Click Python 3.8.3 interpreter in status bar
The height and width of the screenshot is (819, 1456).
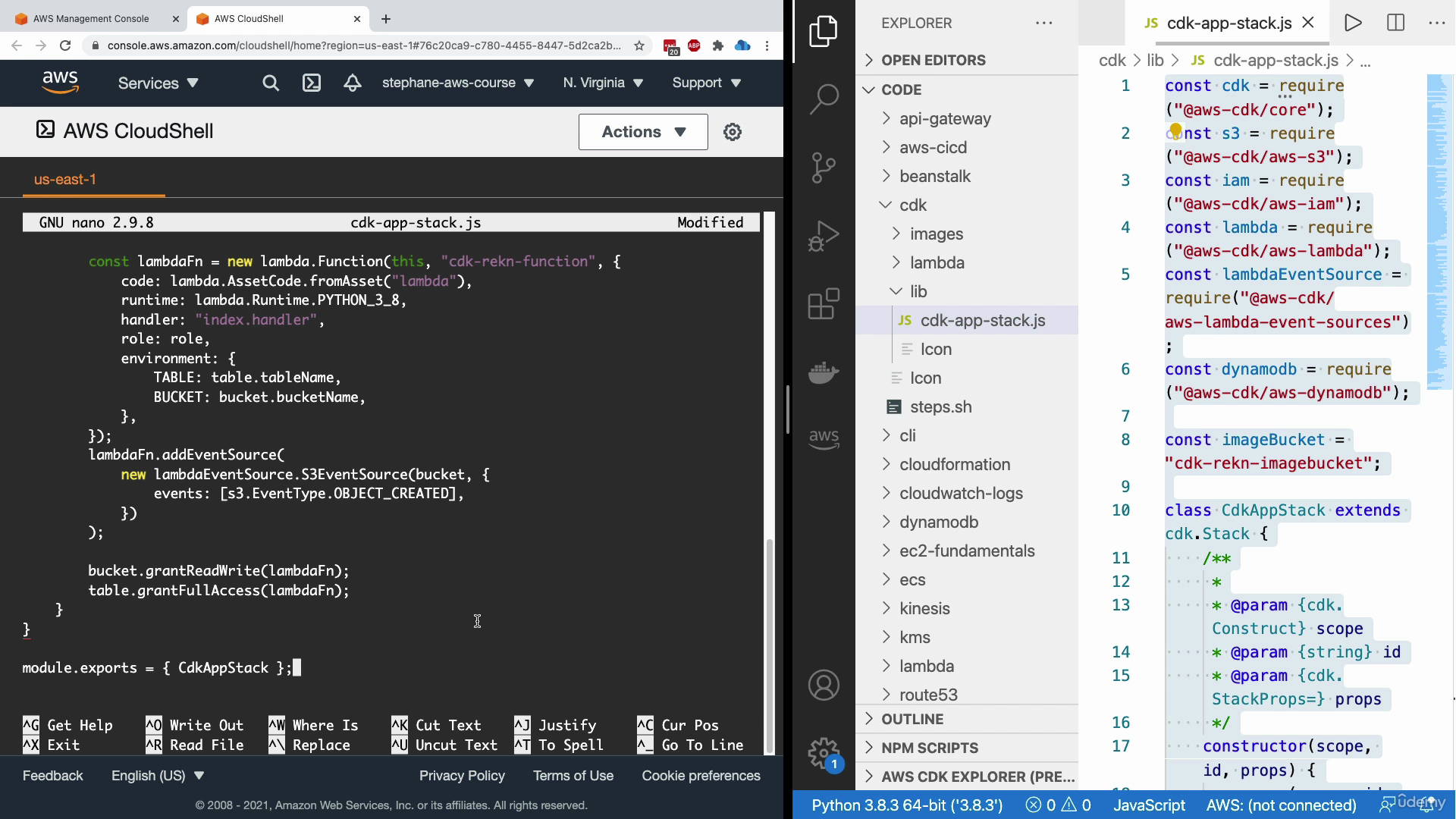point(907,805)
